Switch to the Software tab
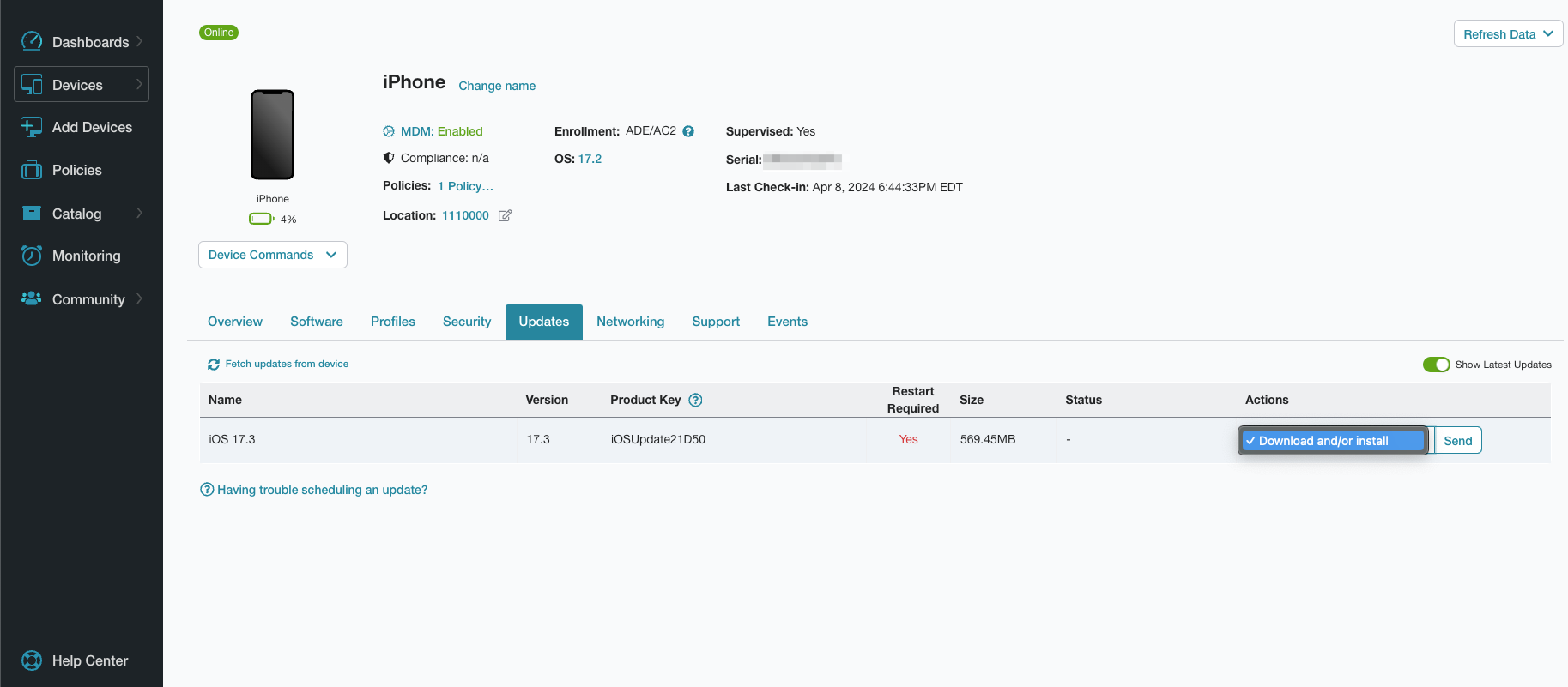 pos(317,322)
